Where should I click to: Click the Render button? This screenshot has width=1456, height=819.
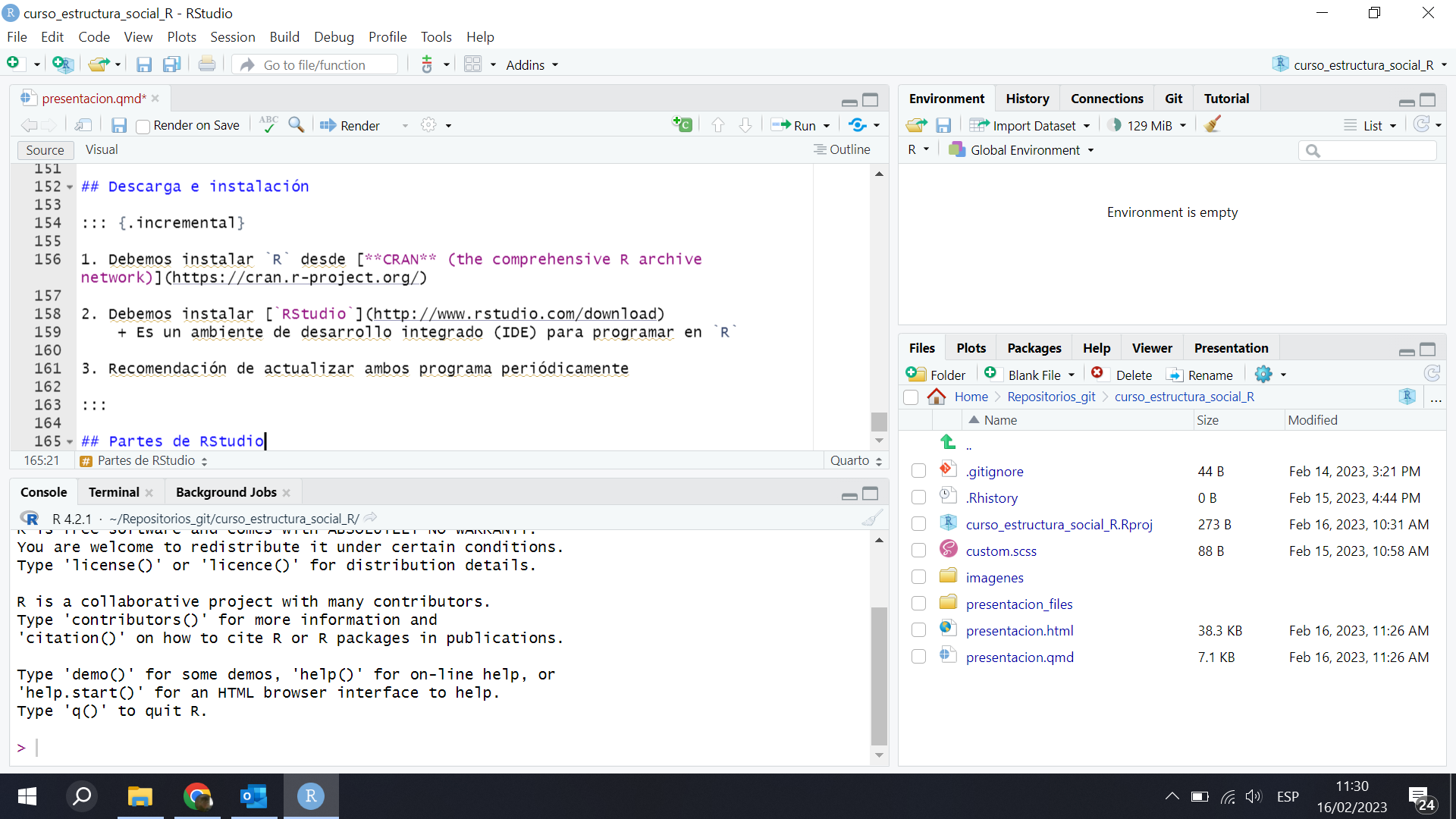pos(350,126)
